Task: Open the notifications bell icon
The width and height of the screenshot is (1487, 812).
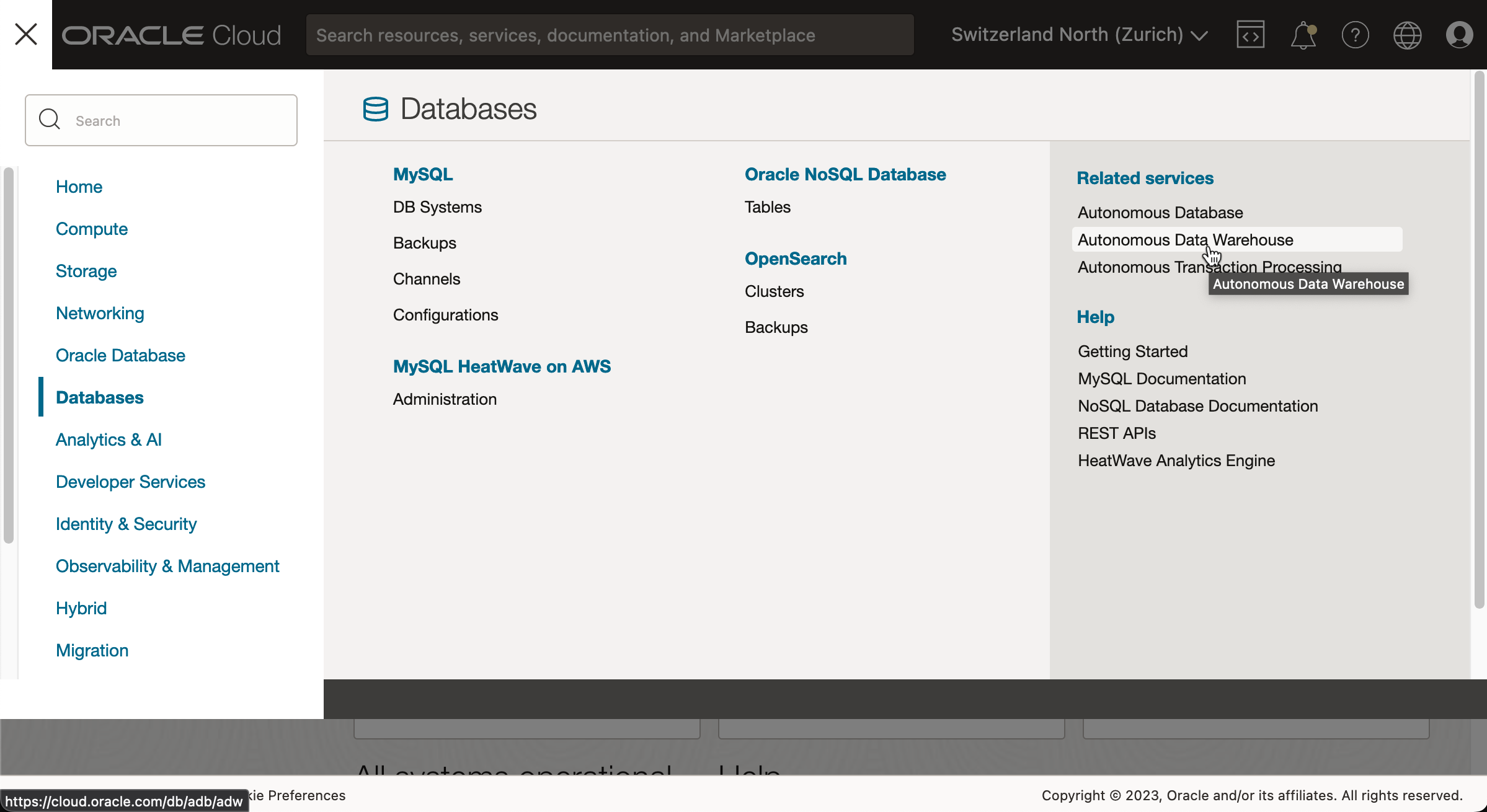Action: tap(1303, 35)
